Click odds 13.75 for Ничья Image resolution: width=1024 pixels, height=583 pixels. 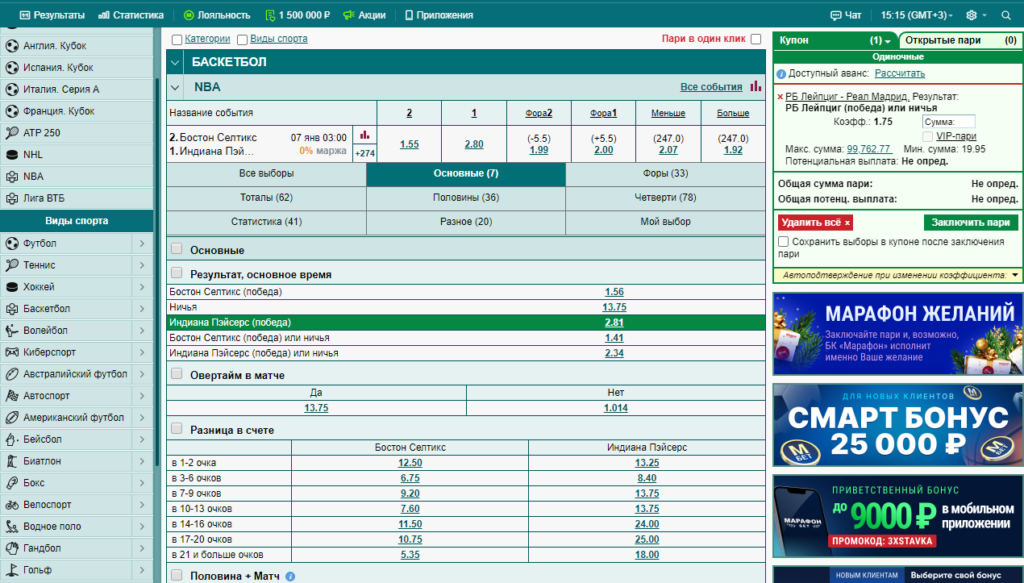614,307
